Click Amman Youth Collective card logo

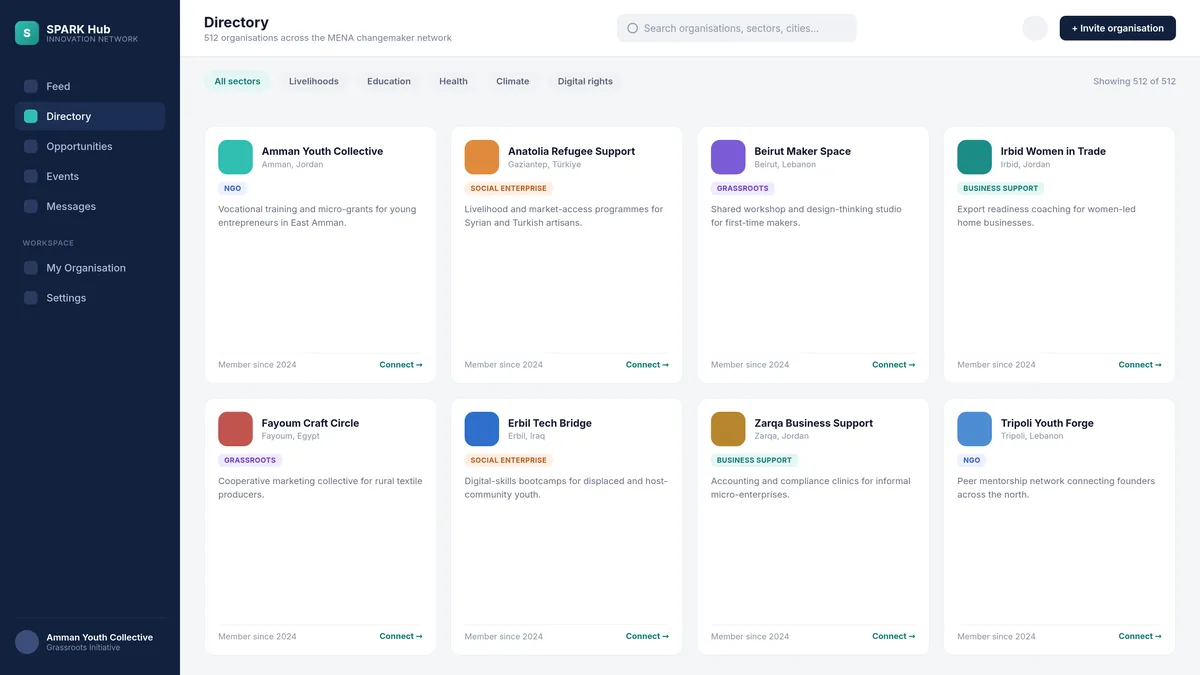(x=236, y=157)
